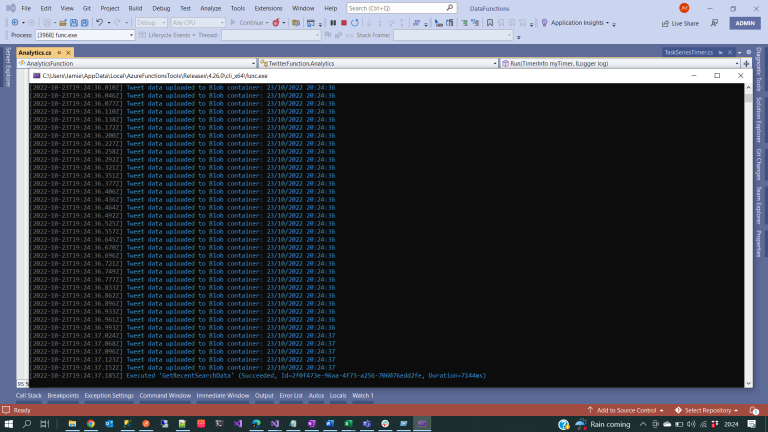Expand the Application Insights dropdown arrow
The width and height of the screenshot is (768, 432).
coord(607,23)
